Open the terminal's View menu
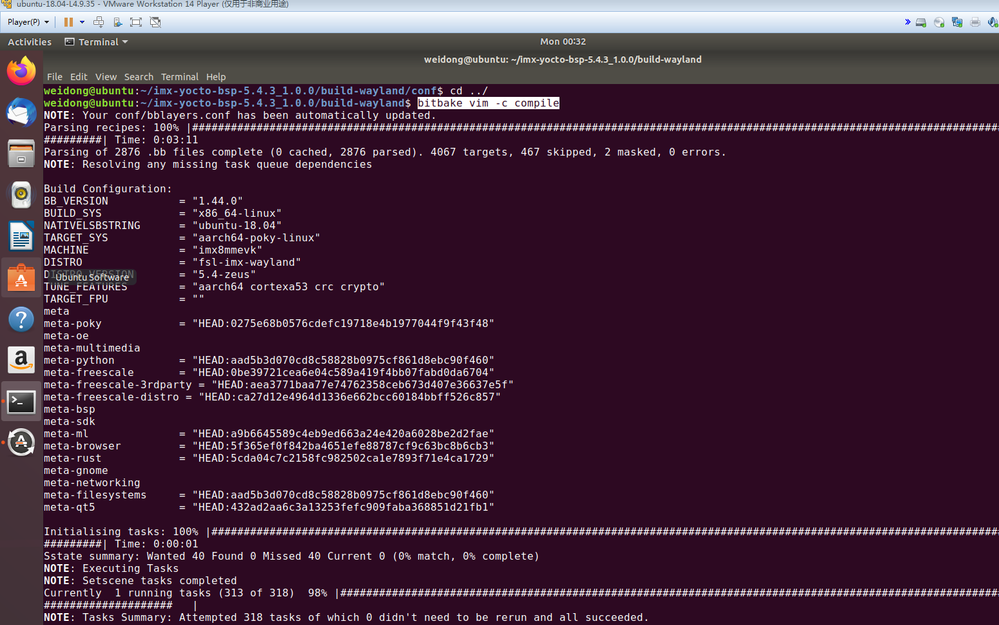Screen dimensions: 999x625 coord(106,76)
